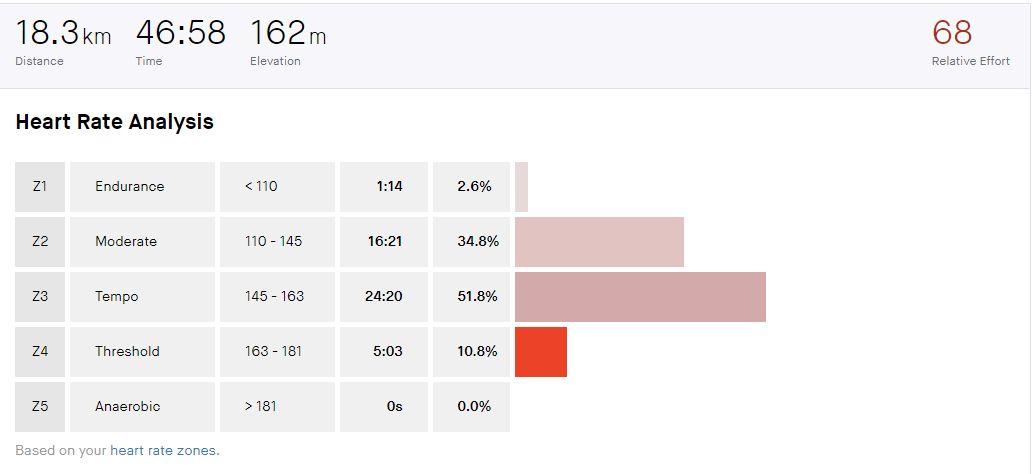Click the Threshold zone label
Image resolution: width=1036 pixels, height=474 pixels.
pos(128,352)
